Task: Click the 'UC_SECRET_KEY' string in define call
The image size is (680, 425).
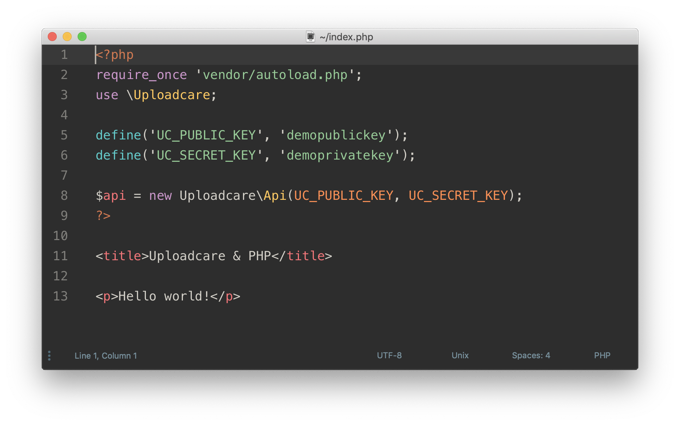Action: [206, 155]
